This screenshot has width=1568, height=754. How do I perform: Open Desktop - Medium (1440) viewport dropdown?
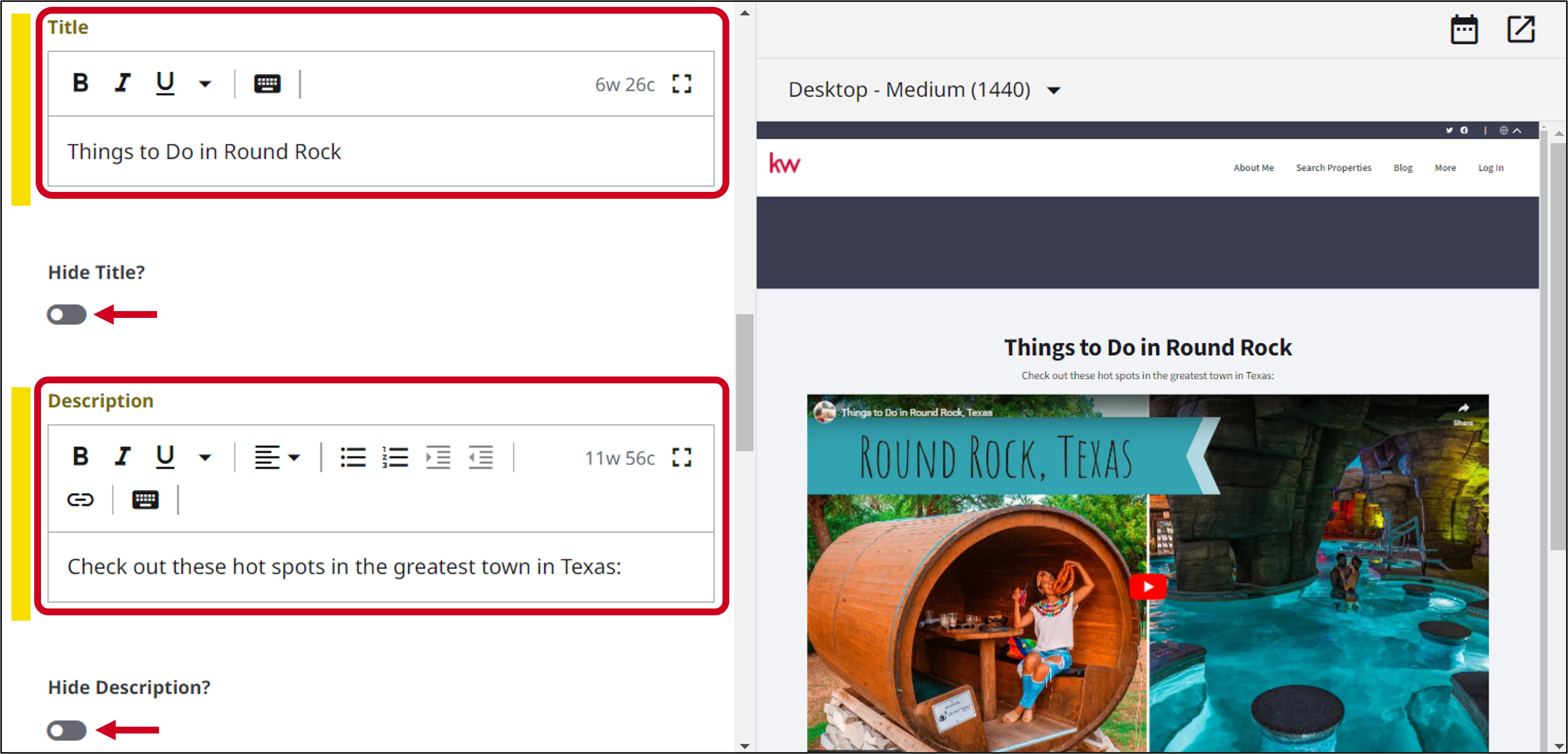click(x=924, y=90)
